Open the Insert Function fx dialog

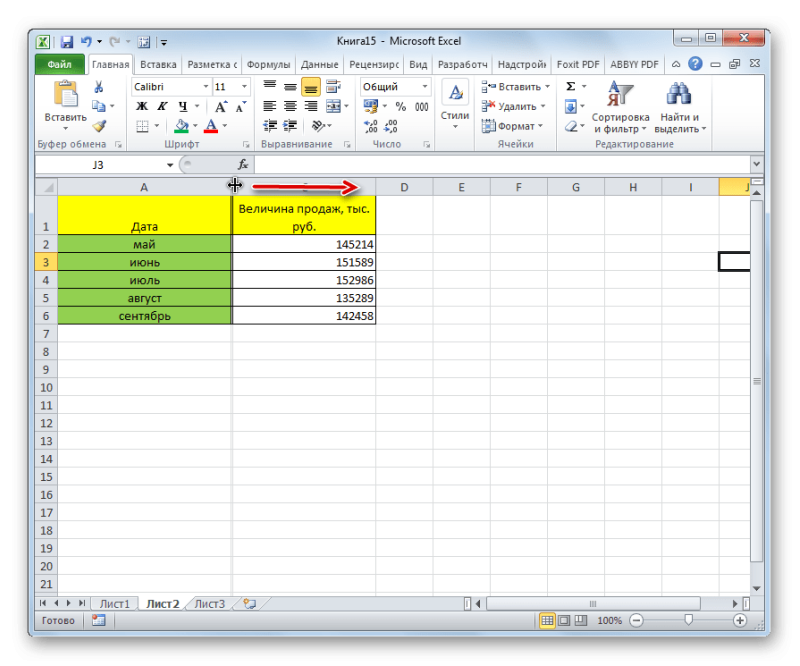click(x=243, y=164)
